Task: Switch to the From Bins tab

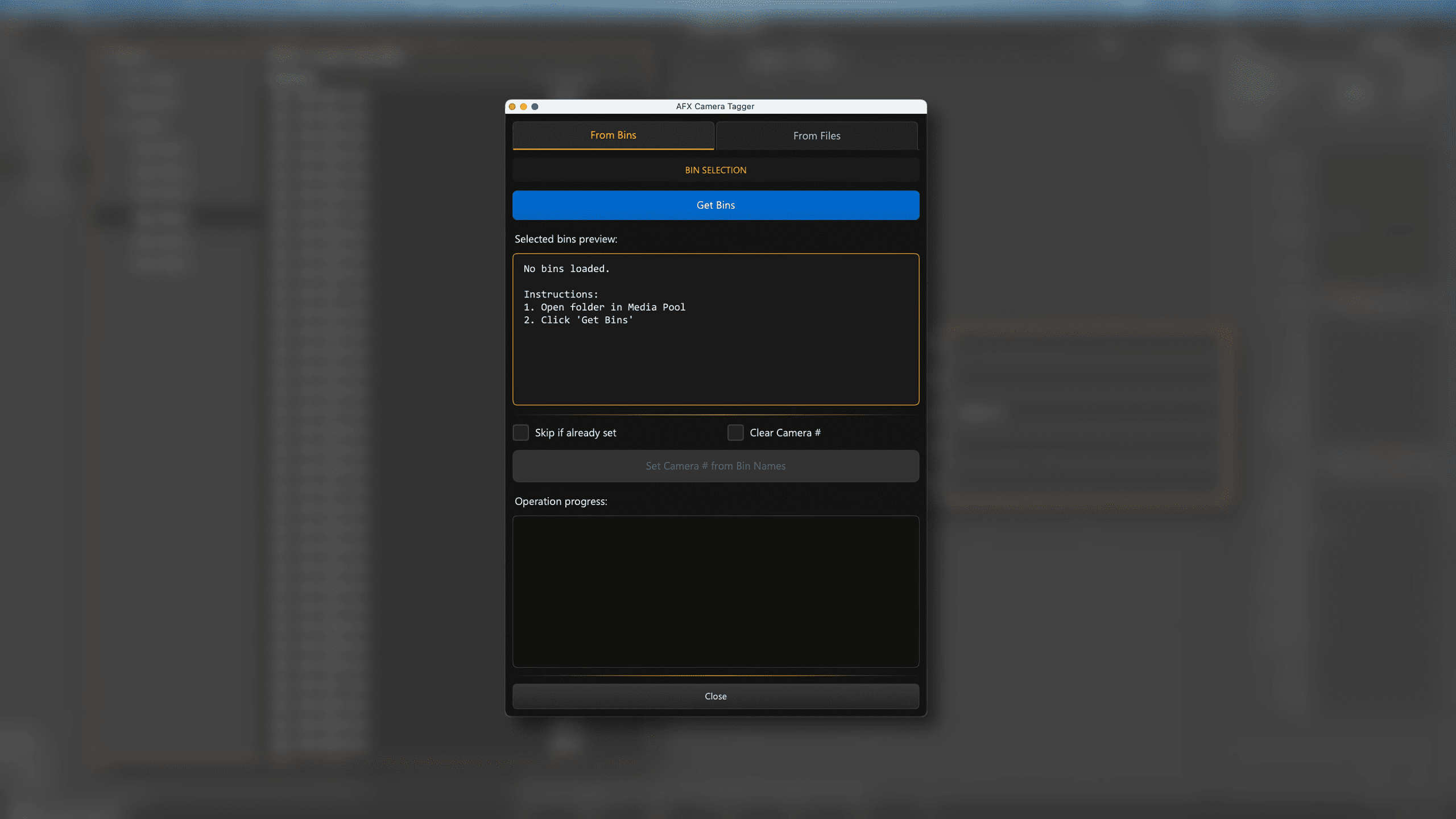Action: (613, 135)
